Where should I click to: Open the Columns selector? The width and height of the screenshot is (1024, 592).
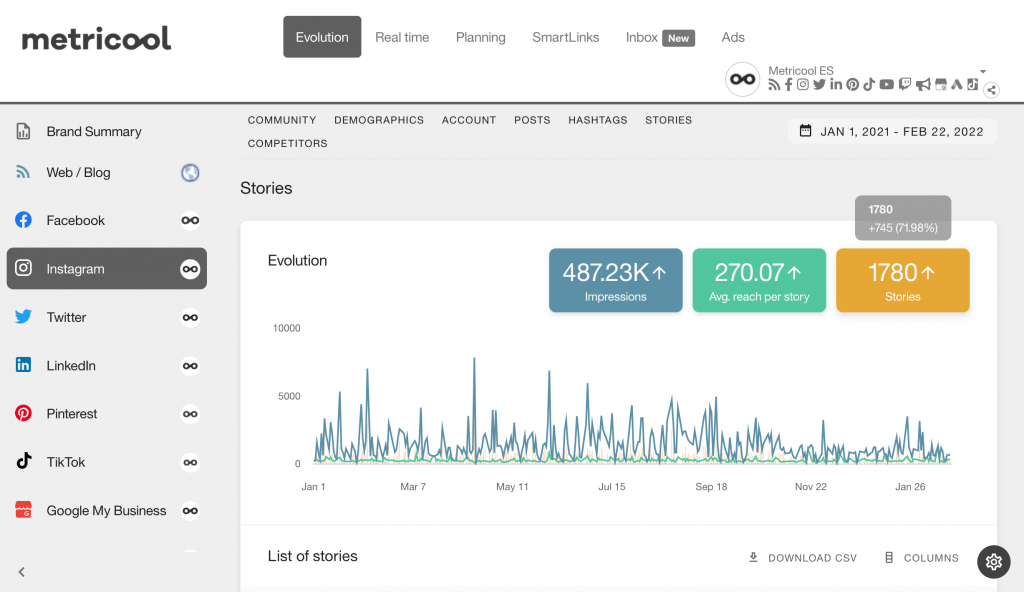[921, 557]
